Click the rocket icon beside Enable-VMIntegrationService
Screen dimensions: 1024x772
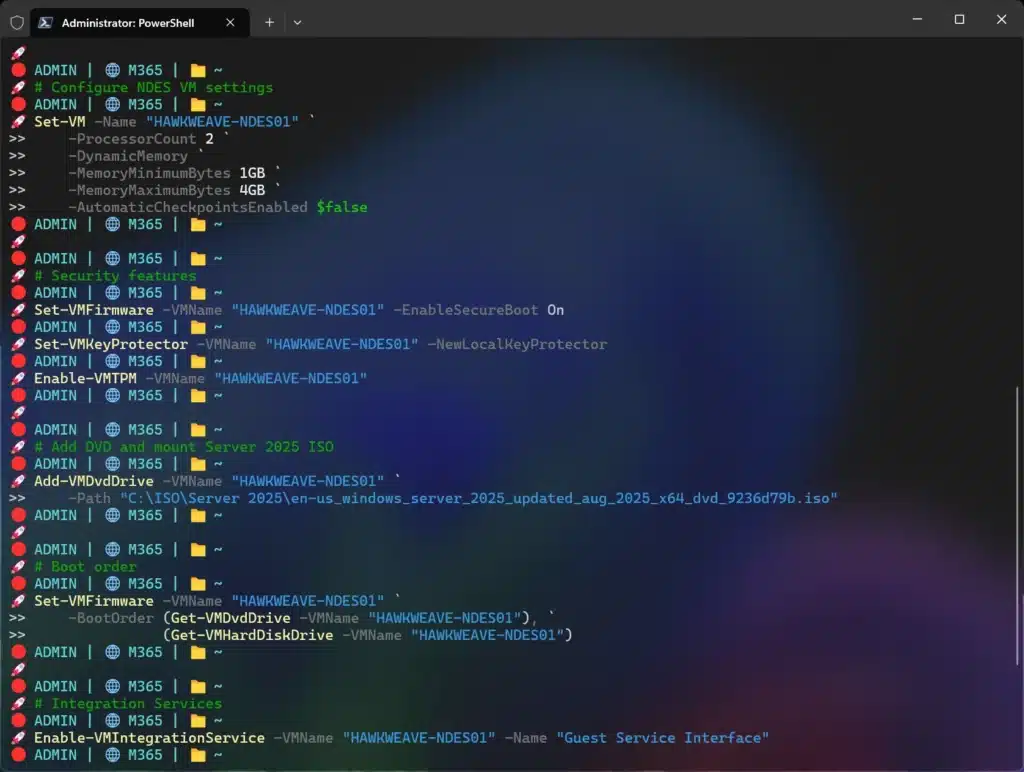[x=18, y=738]
